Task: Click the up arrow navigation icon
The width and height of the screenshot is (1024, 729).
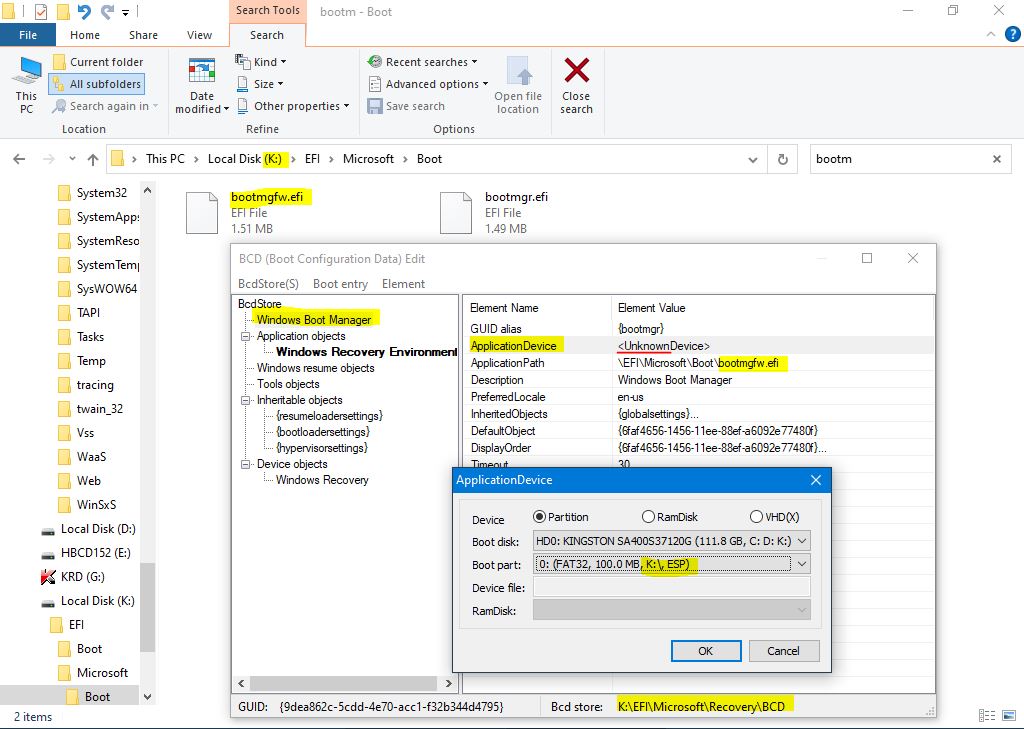Action: click(x=93, y=159)
